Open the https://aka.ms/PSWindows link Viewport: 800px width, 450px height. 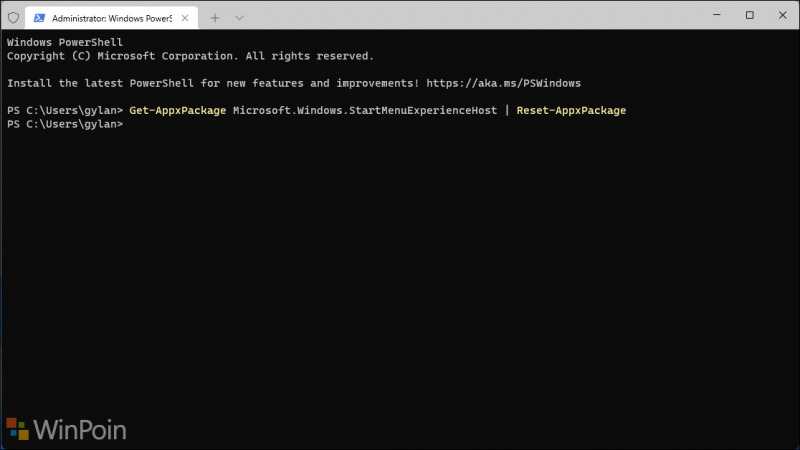(x=504, y=83)
